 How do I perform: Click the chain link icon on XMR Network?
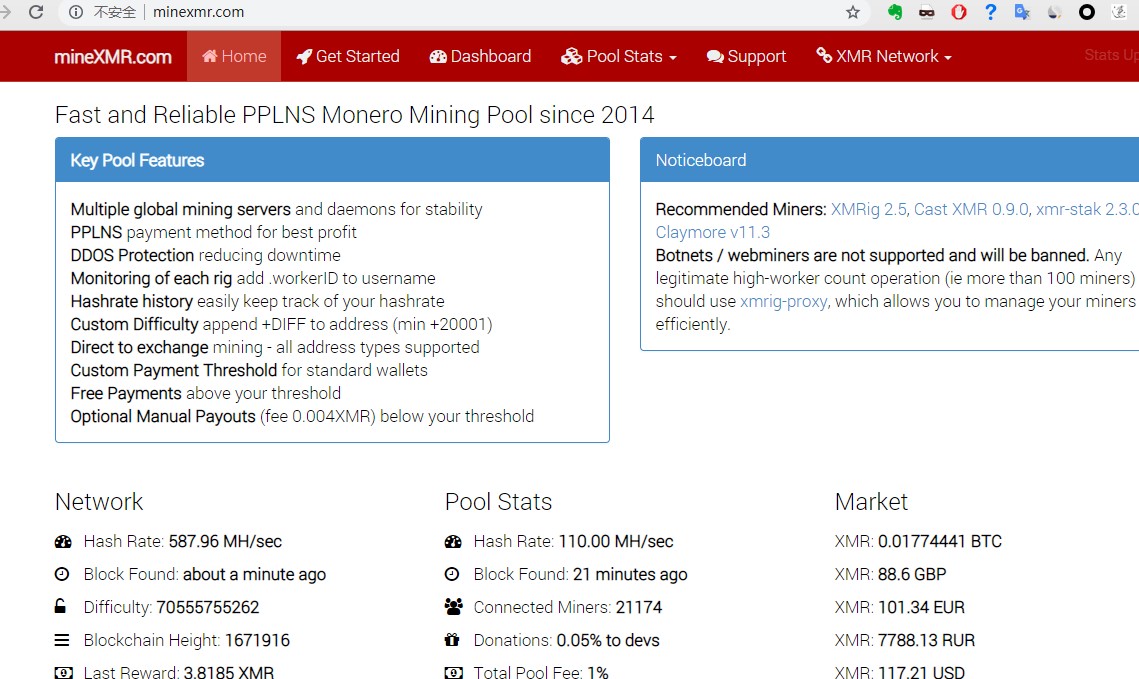(824, 55)
